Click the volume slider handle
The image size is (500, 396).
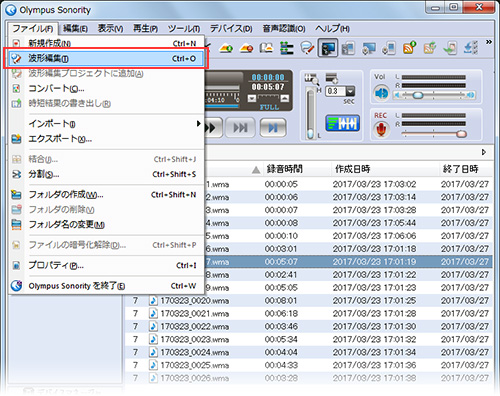[x=418, y=96]
